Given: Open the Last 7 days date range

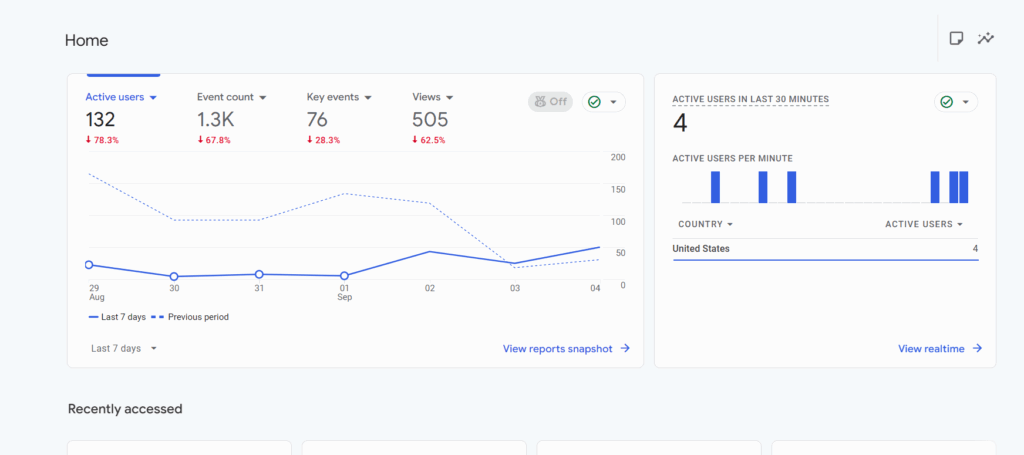Looking at the screenshot, I should [124, 348].
